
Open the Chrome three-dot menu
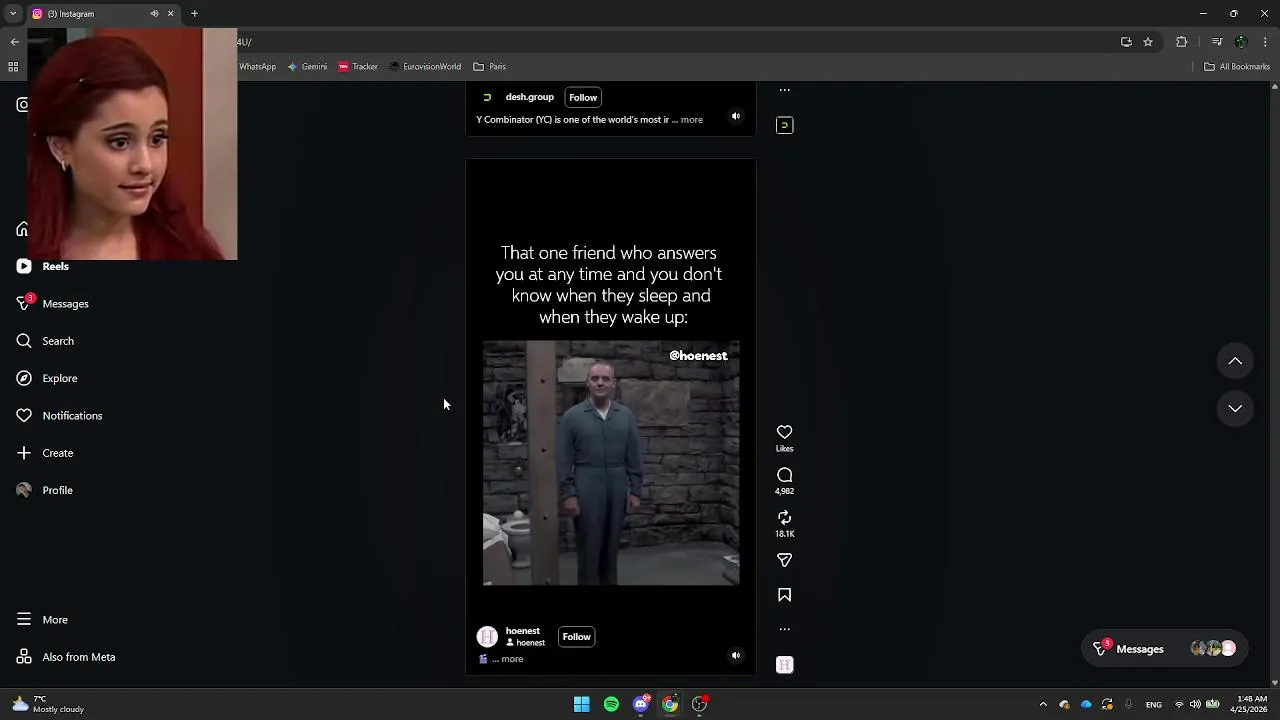1265,42
